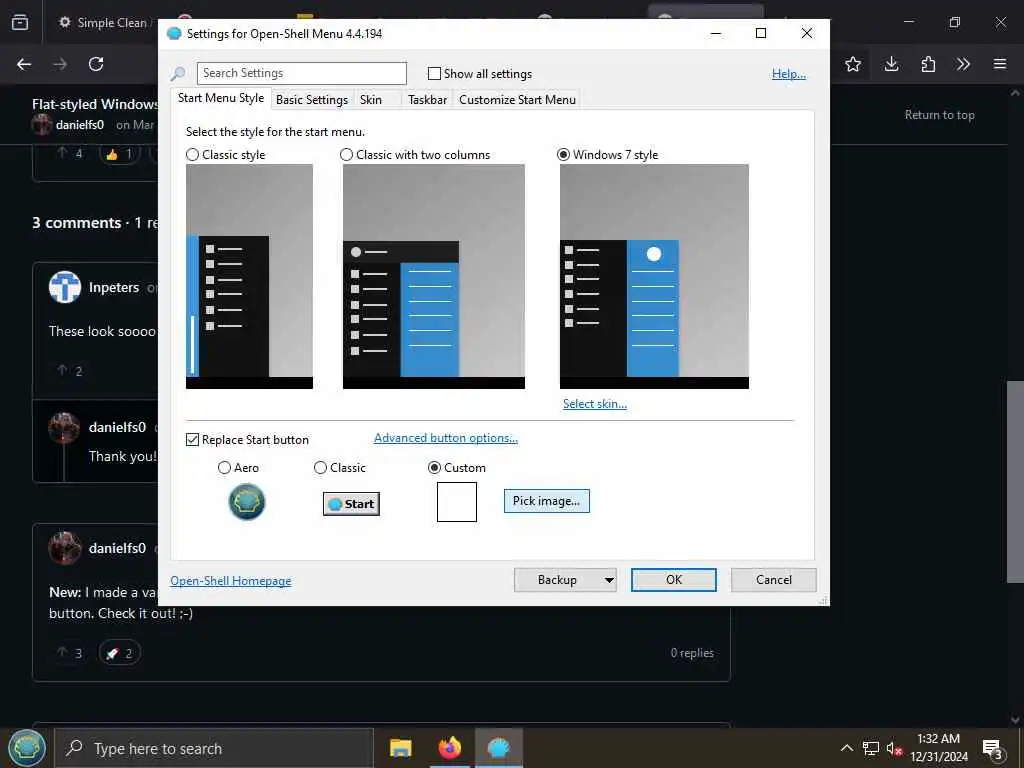Reload the browser page
Image resolution: width=1024 pixels, height=768 pixels.
[96, 64]
